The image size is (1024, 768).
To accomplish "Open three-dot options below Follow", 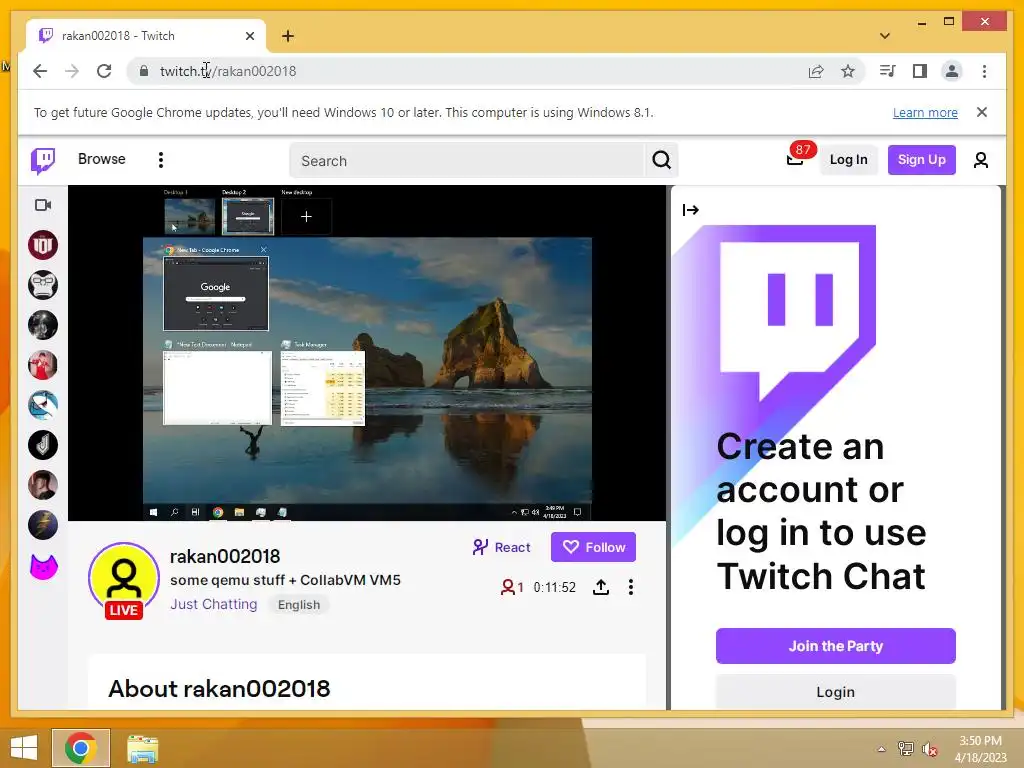I will [x=630, y=587].
